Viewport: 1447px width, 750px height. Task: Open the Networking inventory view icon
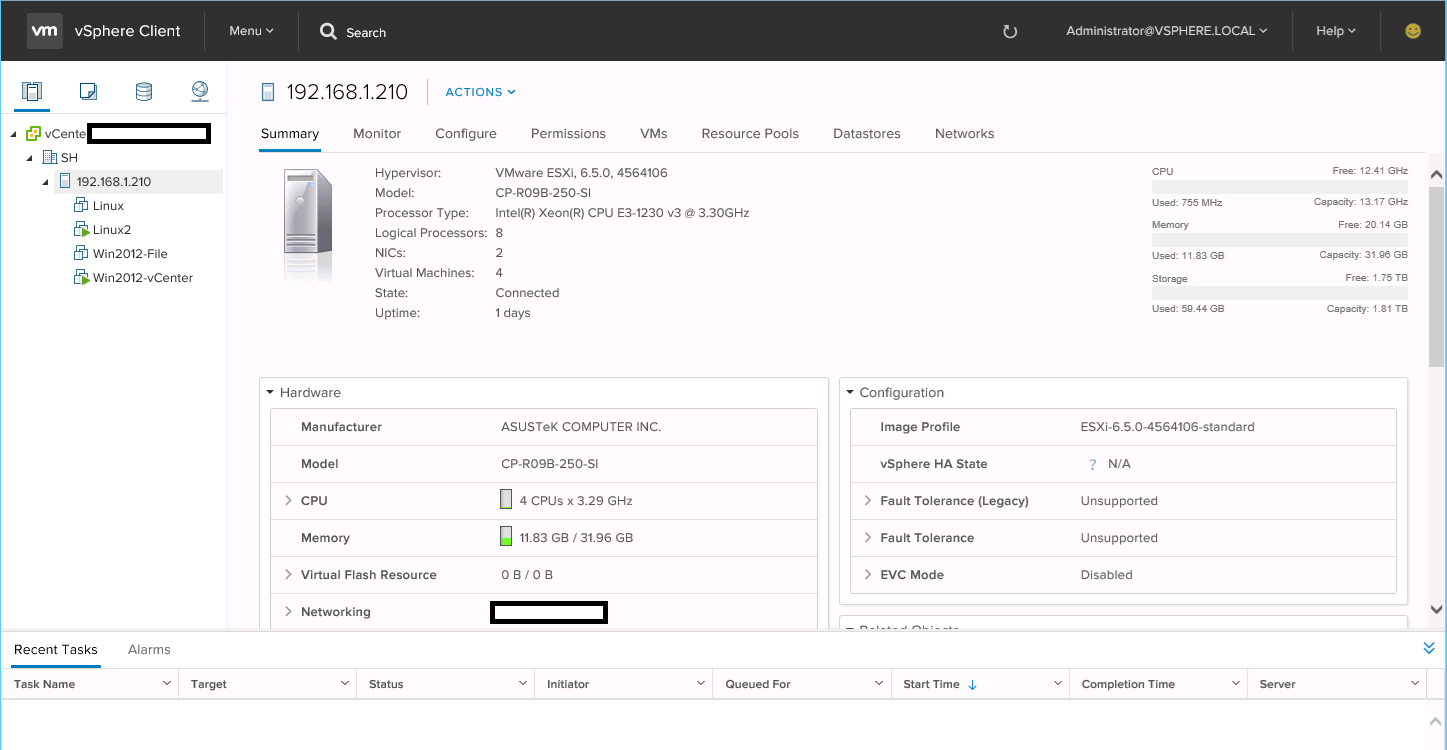200,92
